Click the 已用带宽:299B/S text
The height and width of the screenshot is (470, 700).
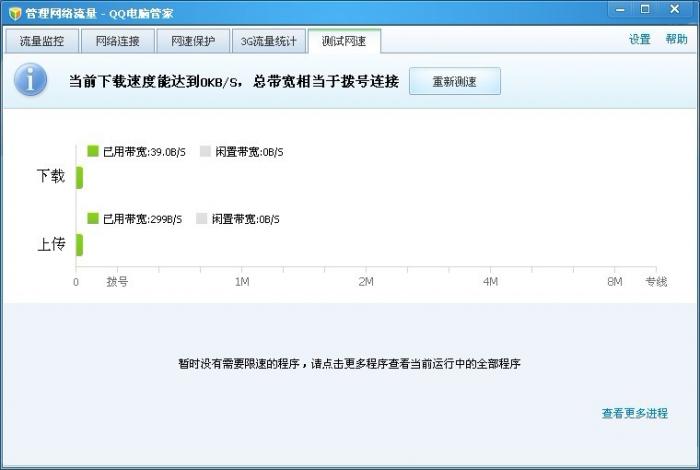(x=142, y=219)
